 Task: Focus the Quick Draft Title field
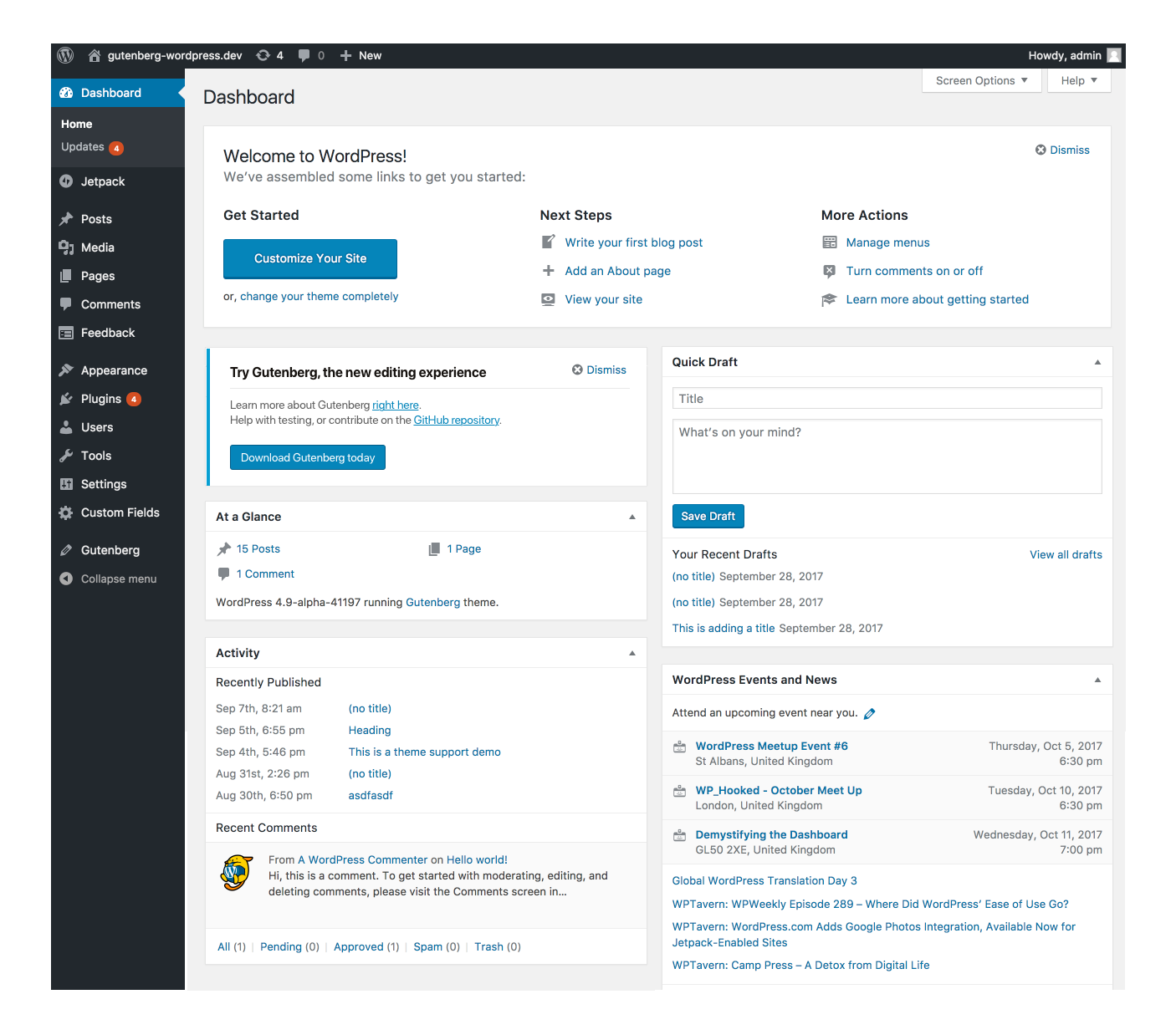point(887,399)
